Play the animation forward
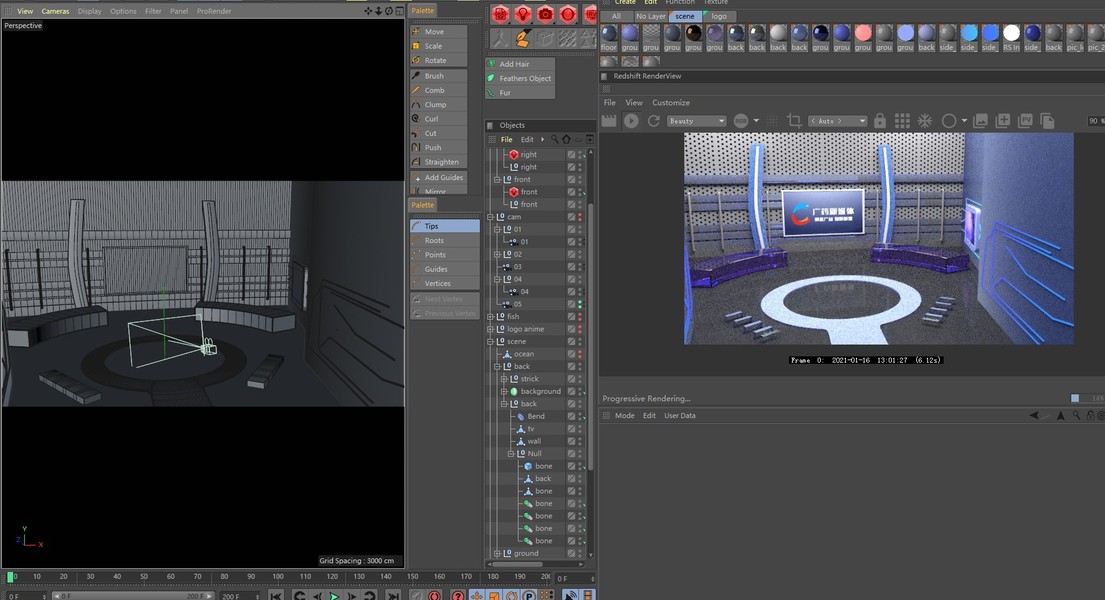Viewport: 1105px width, 600px height. pos(334,596)
